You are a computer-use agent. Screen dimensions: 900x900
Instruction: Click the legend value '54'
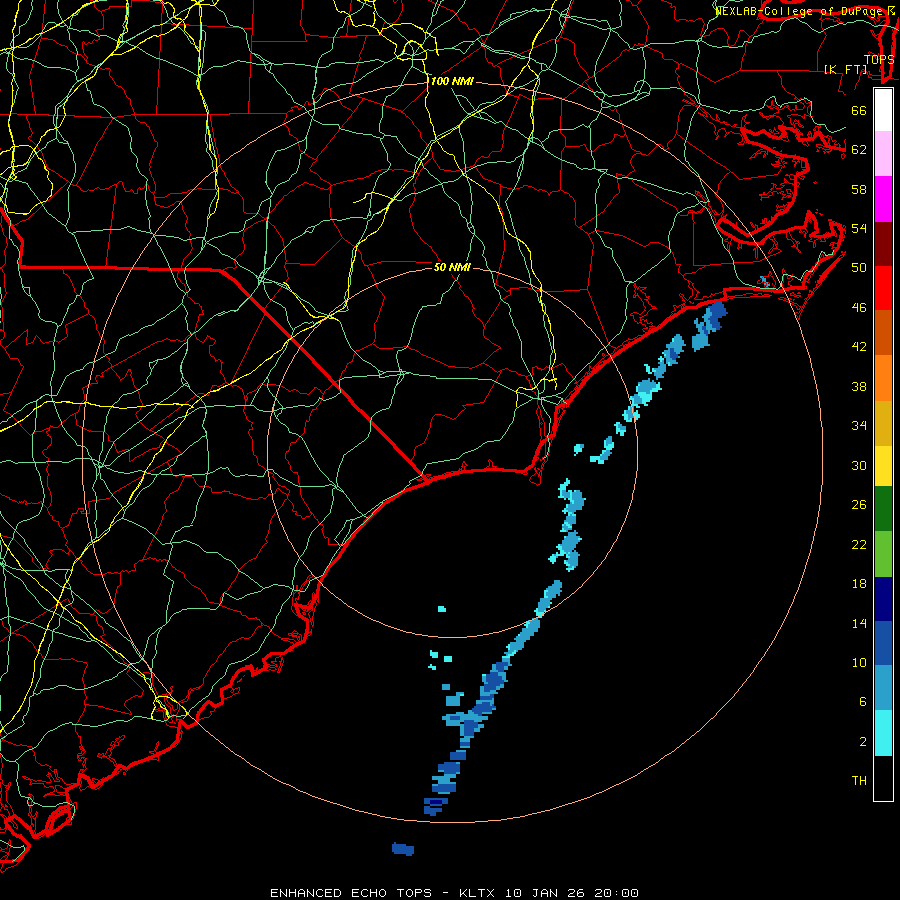859,228
